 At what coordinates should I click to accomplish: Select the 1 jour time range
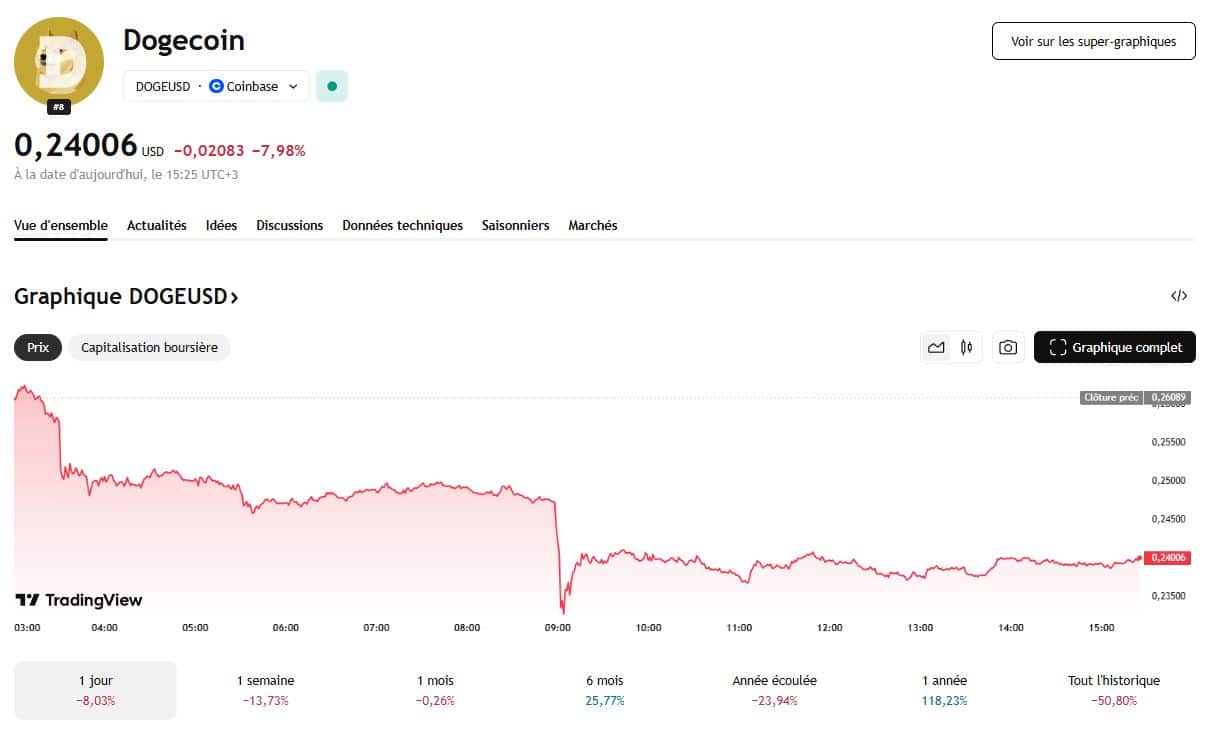click(95, 690)
